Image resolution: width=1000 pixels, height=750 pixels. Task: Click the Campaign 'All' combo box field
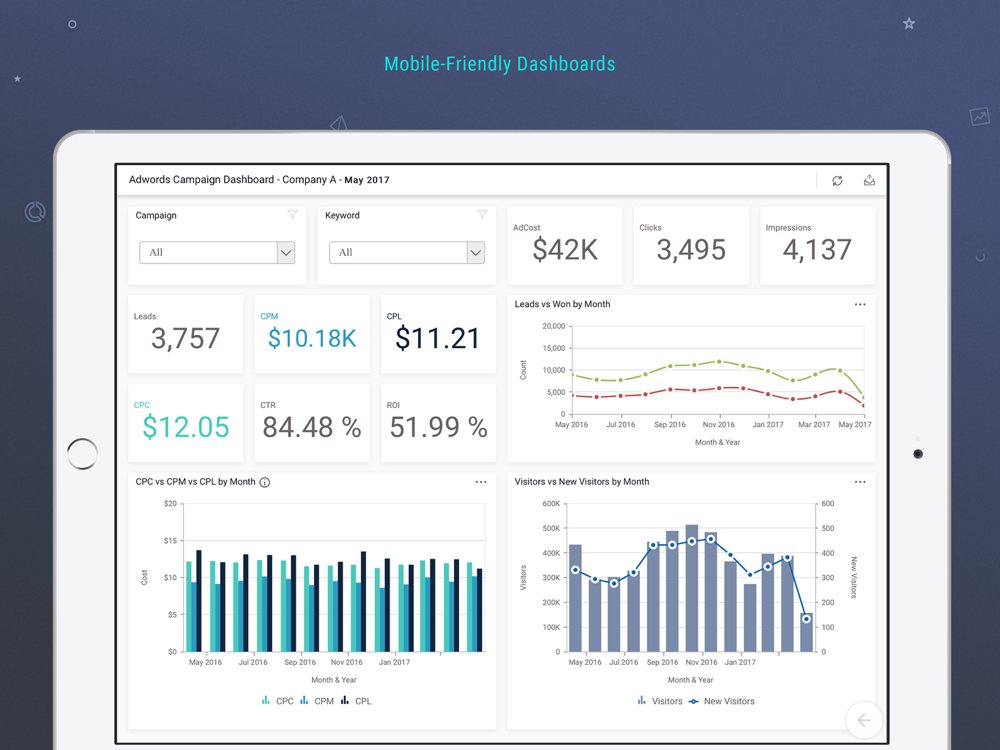[217, 253]
